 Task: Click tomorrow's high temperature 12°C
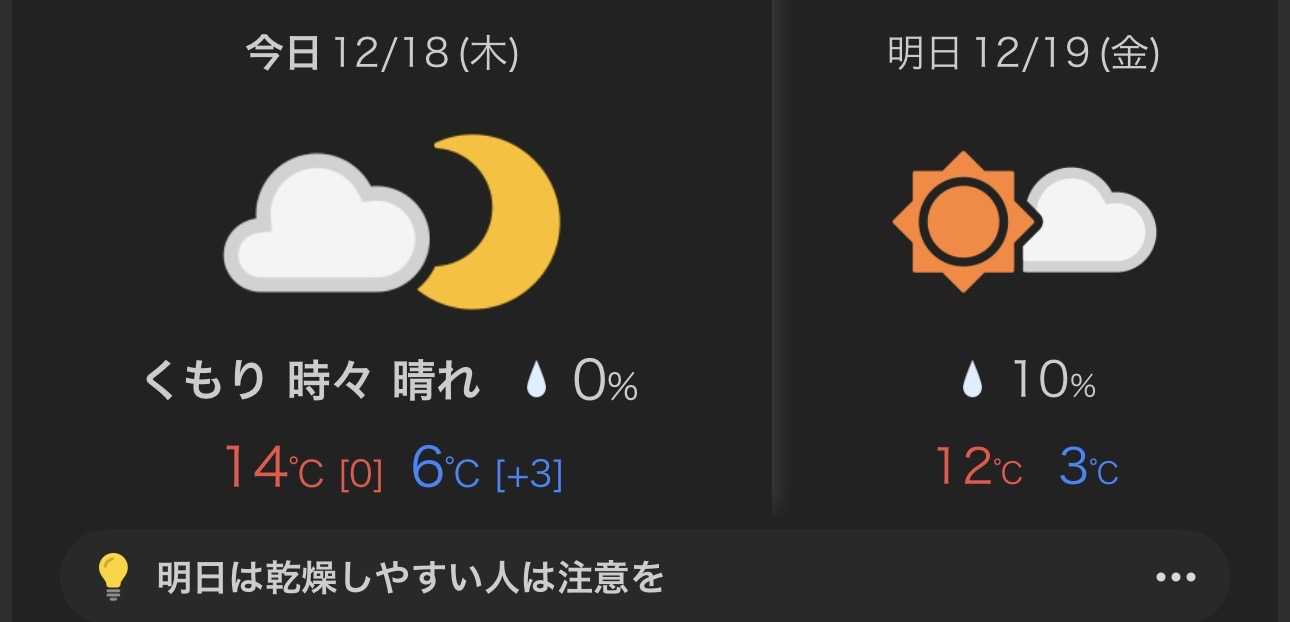977,468
